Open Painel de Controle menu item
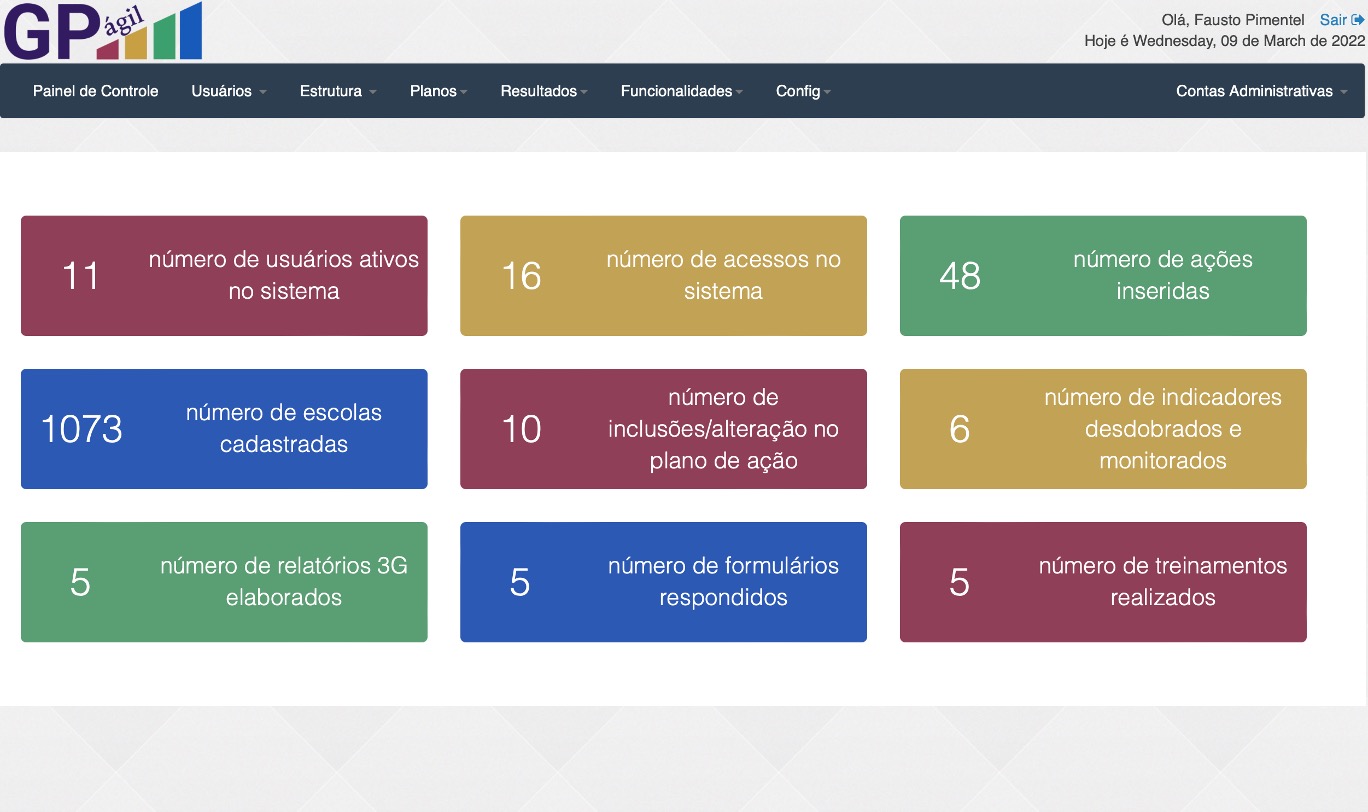This screenshot has height=812, width=1368. pos(96,91)
